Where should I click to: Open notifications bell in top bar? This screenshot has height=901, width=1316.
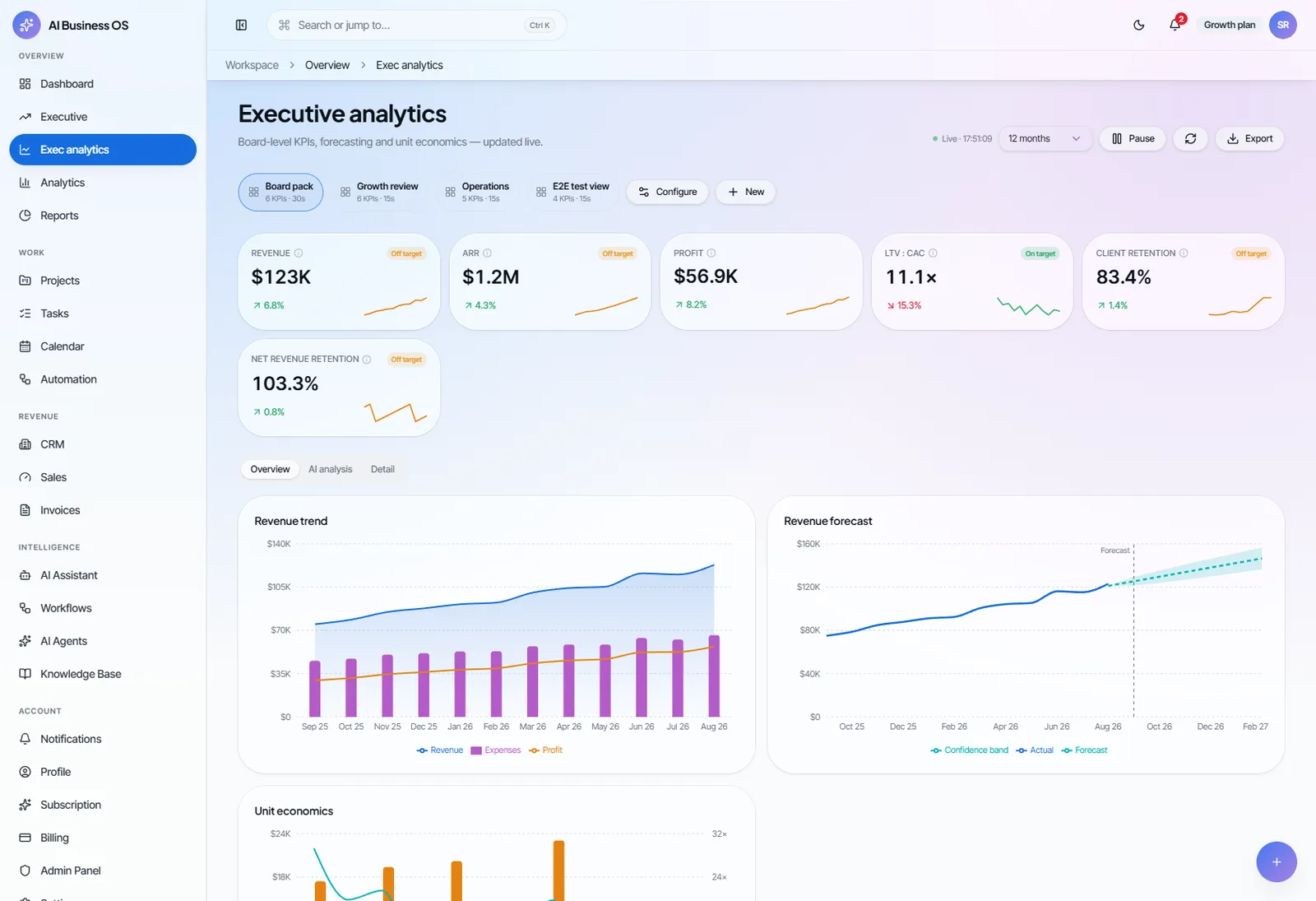point(1175,25)
